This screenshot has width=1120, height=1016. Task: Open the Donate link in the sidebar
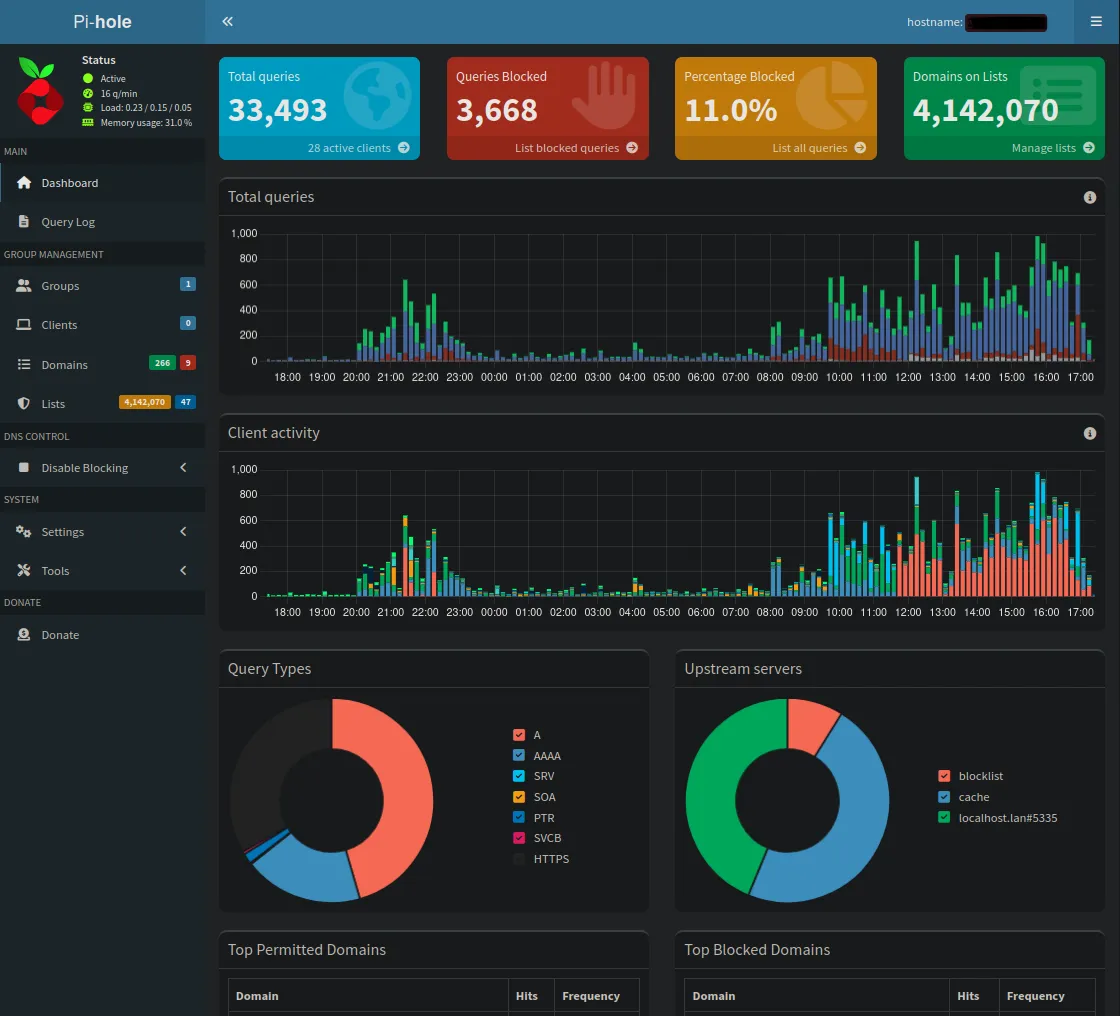tap(103, 634)
